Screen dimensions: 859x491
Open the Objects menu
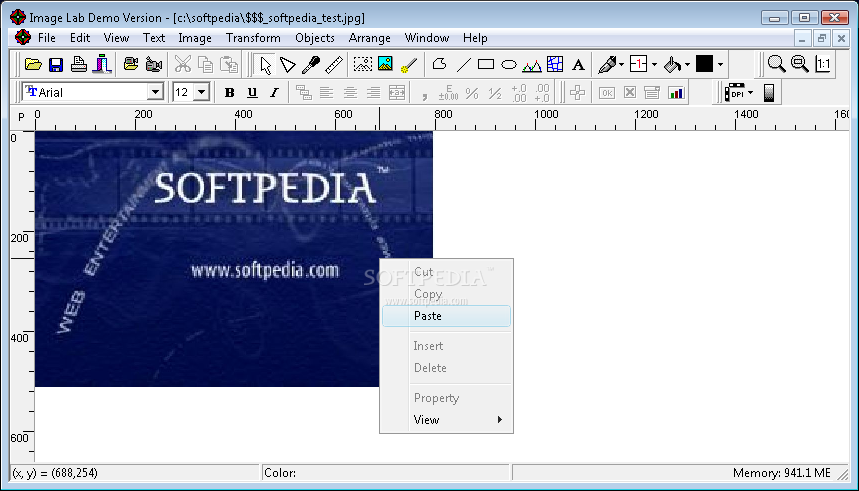(315, 38)
